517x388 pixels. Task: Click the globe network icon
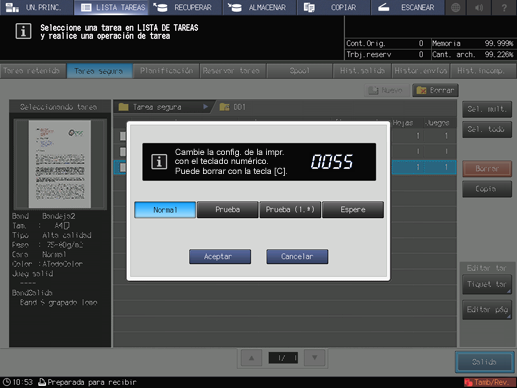click(456, 7)
